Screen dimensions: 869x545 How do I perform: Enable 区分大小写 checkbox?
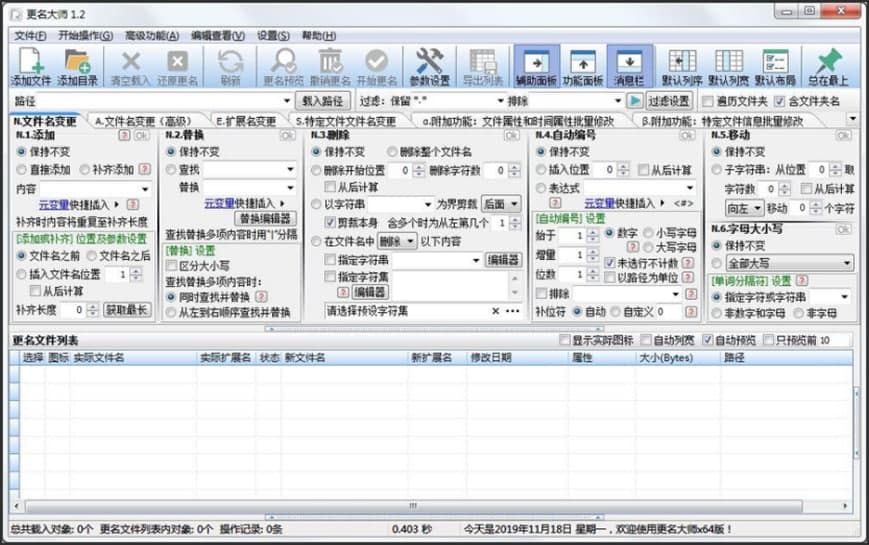[x=172, y=266]
